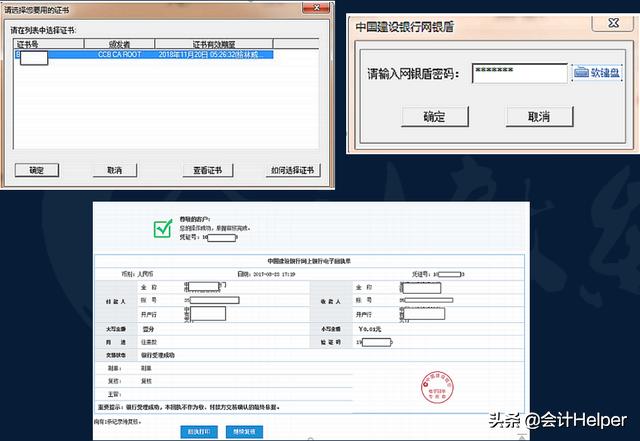
Task: Close the 中国建设银行网银盾 dialog
Action: point(613,23)
